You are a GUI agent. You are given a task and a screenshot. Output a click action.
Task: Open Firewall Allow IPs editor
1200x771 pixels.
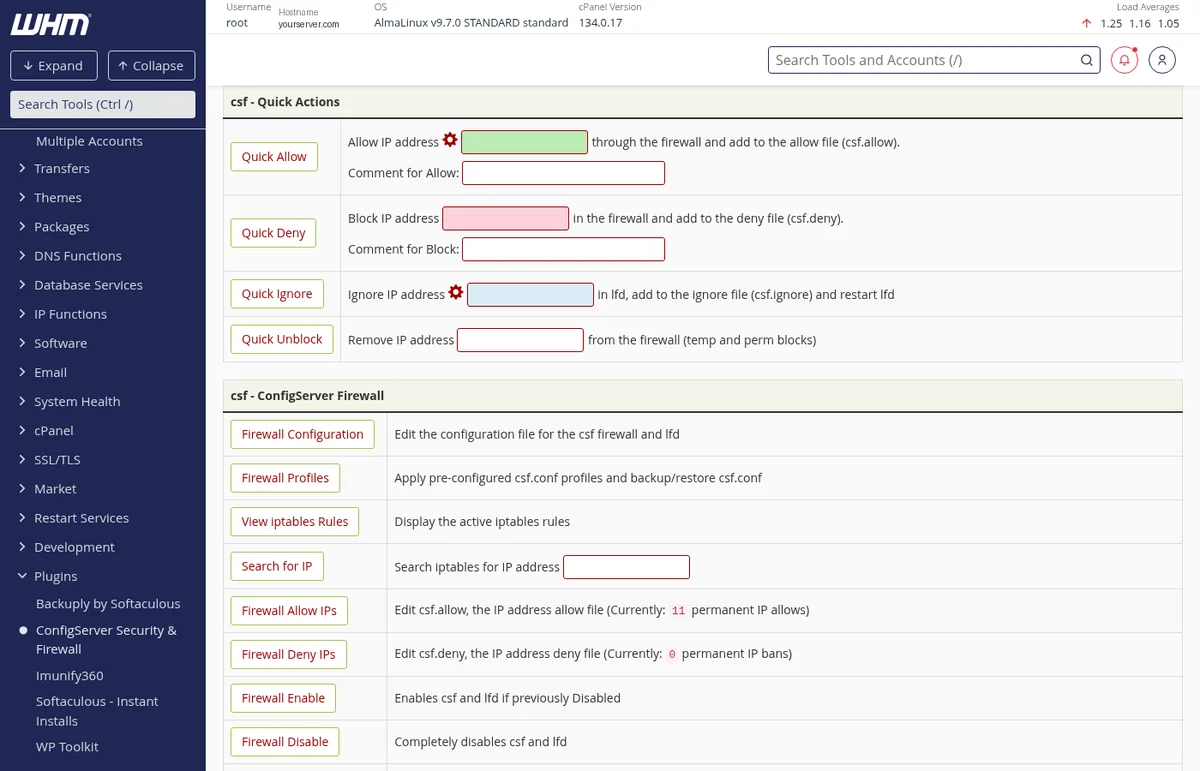[x=289, y=610]
